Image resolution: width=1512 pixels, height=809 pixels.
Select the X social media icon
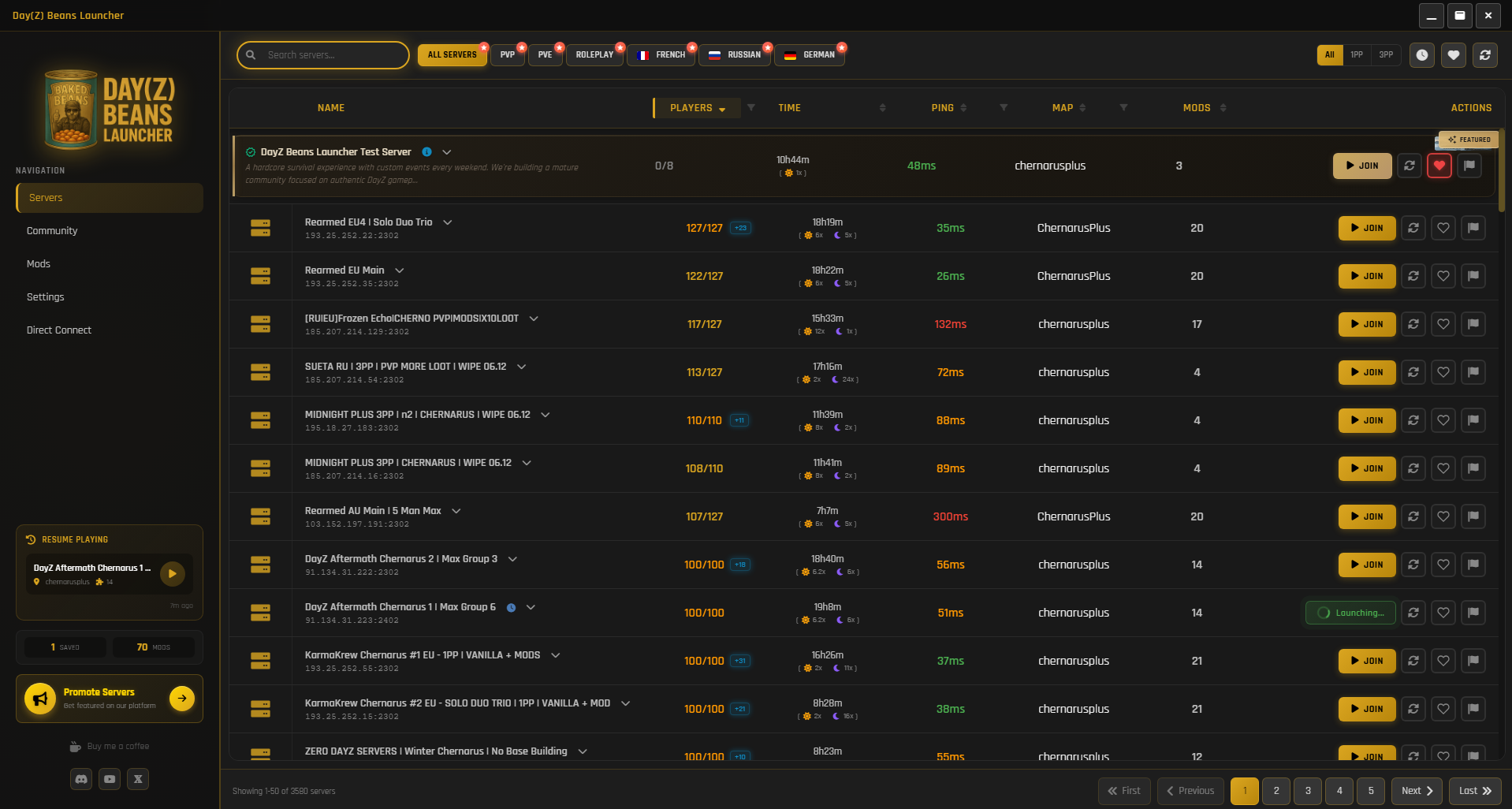coord(138,779)
